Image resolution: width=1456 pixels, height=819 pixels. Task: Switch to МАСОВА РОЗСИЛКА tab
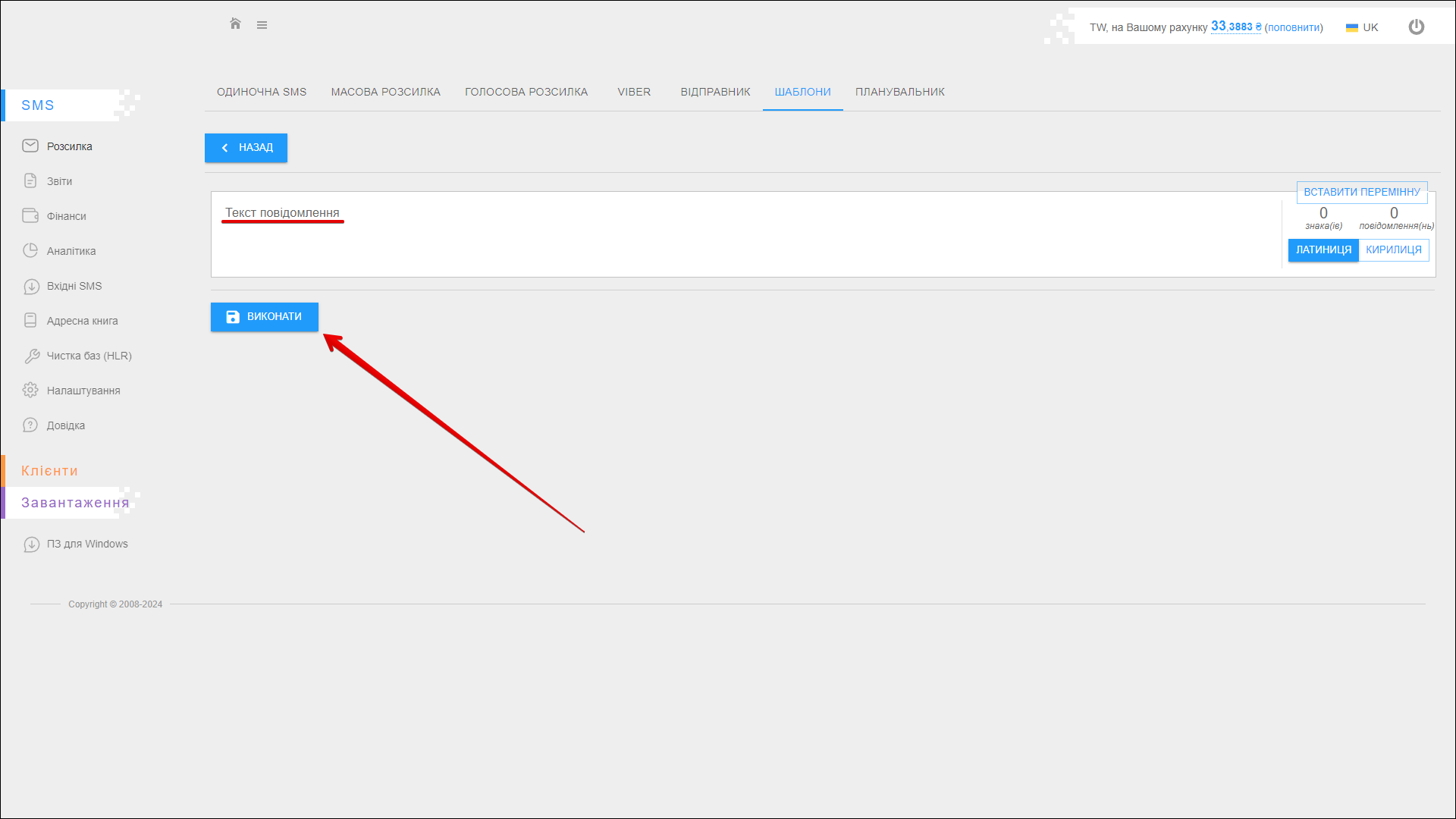385,92
